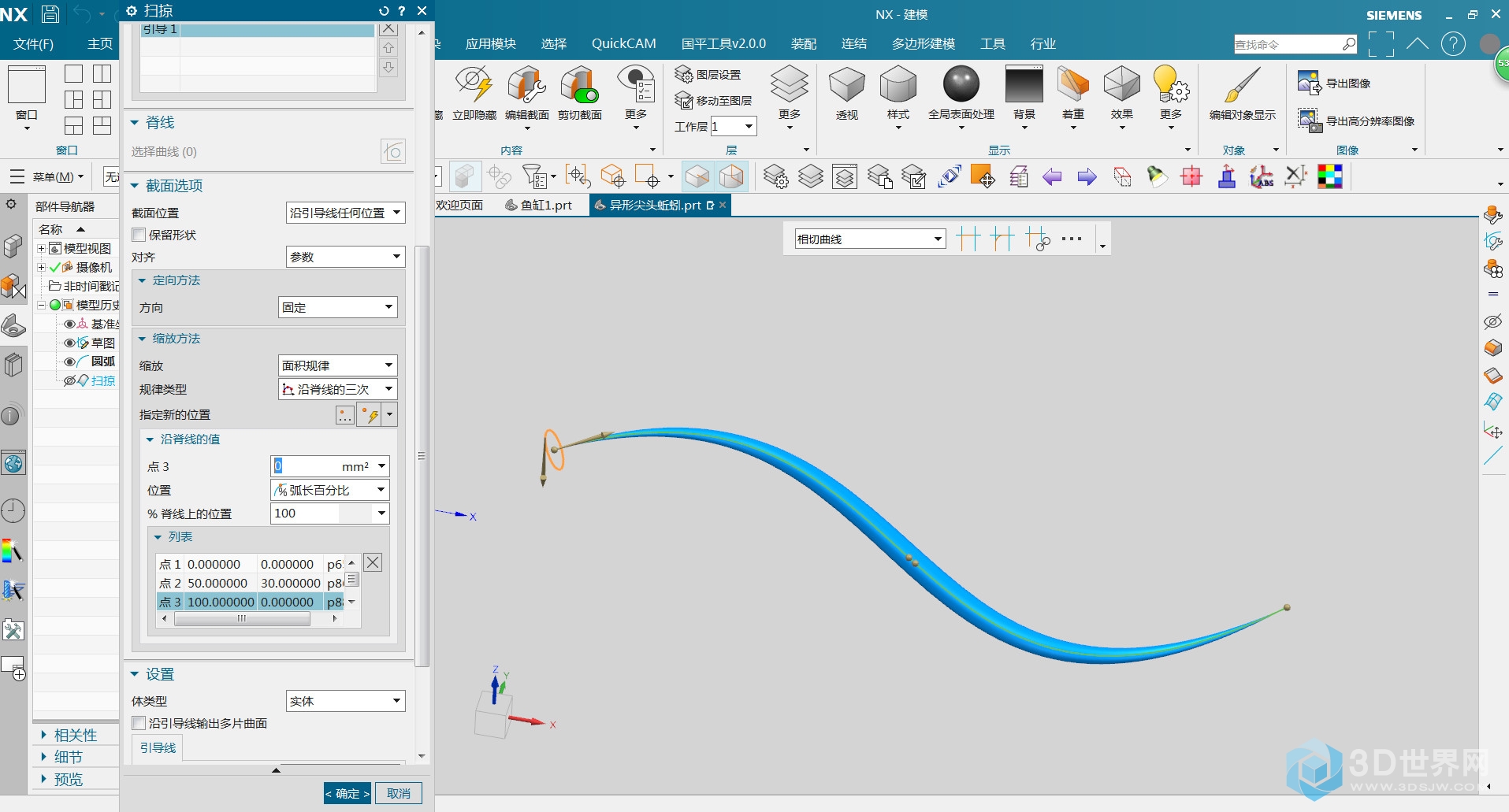The height and width of the screenshot is (812, 1509).
Task: Click the spine curve selection icon
Action: [x=393, y=150]
